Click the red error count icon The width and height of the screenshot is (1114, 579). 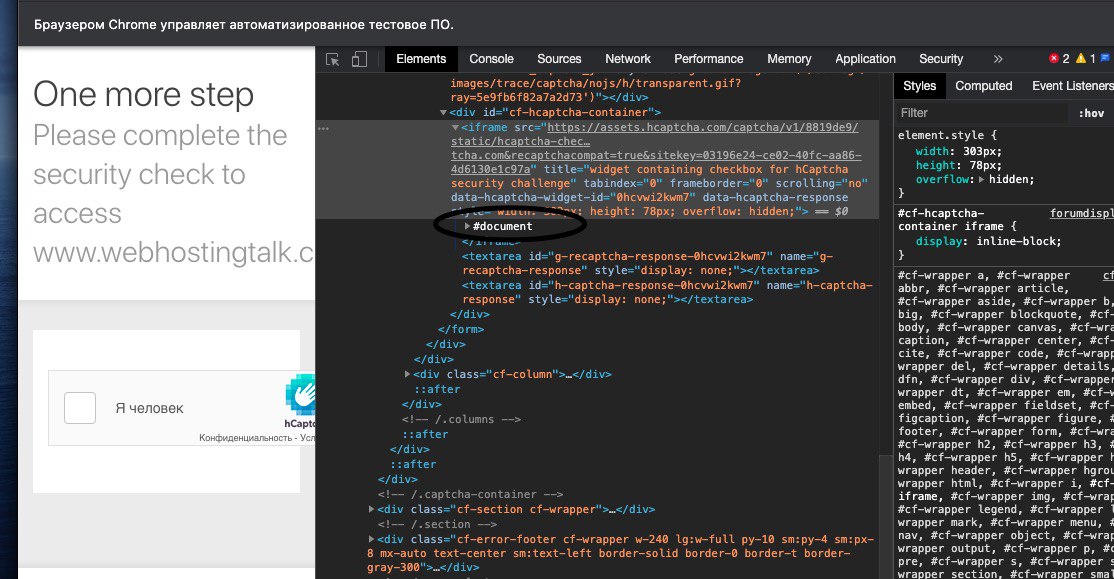[x=1054, y=58]
